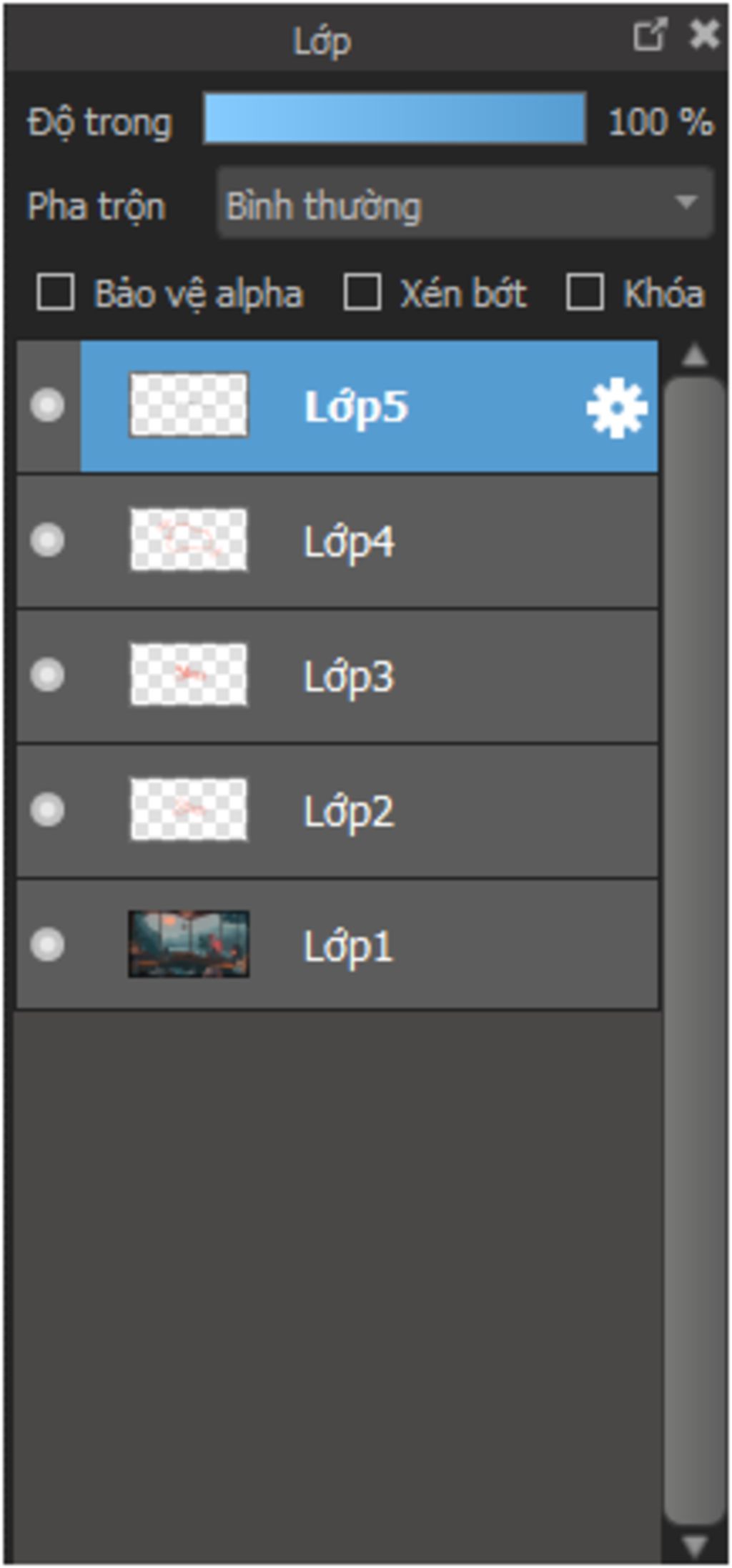Toggle visibility of Lớp1 layer

(x=47, y=945)
